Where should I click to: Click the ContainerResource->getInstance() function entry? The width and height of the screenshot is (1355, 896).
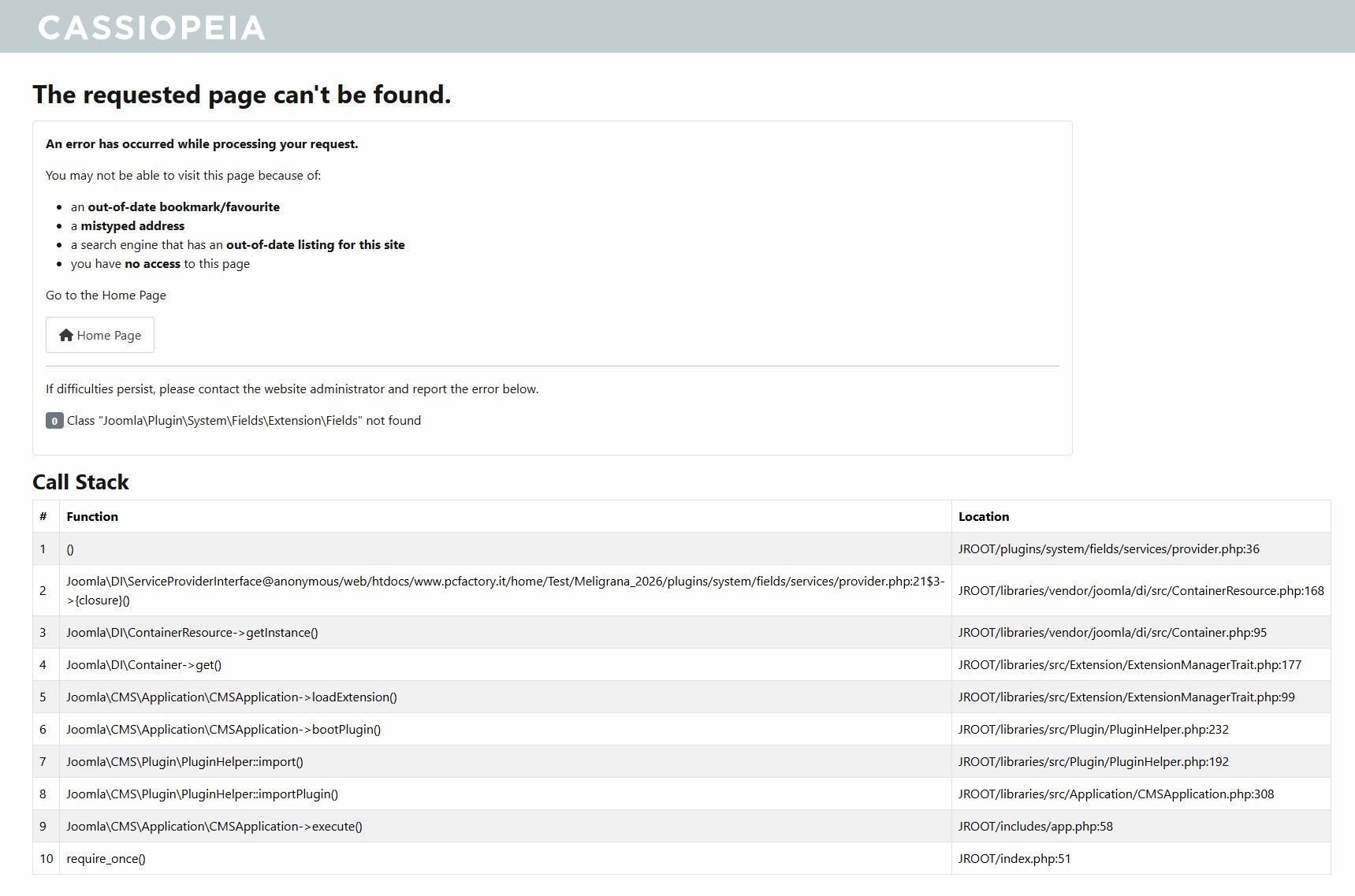coord(192,633)
